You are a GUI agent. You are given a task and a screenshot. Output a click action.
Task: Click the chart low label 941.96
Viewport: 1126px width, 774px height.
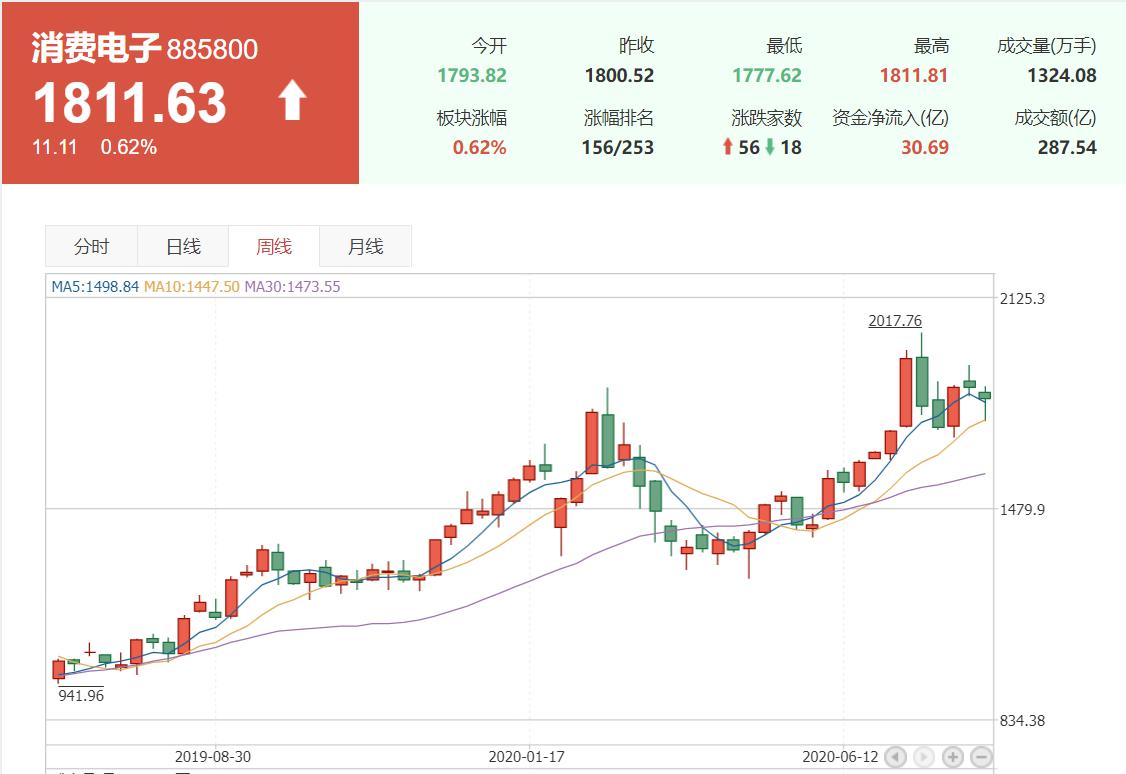(81, 695)
